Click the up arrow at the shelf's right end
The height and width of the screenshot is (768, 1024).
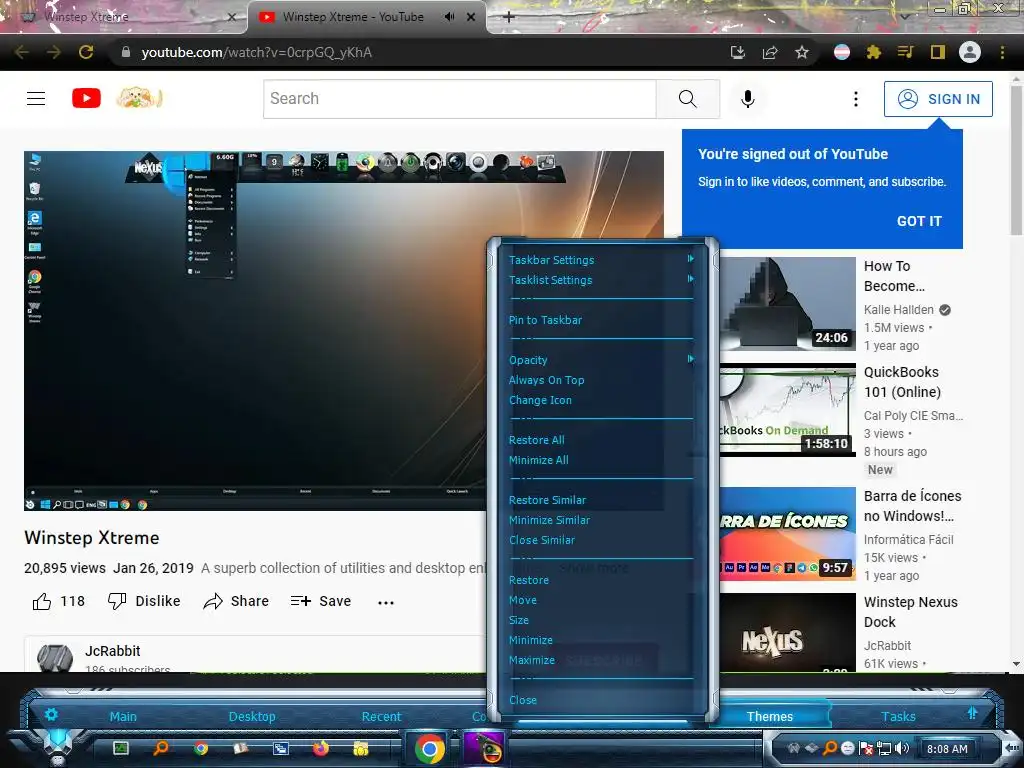pos(972,713)
